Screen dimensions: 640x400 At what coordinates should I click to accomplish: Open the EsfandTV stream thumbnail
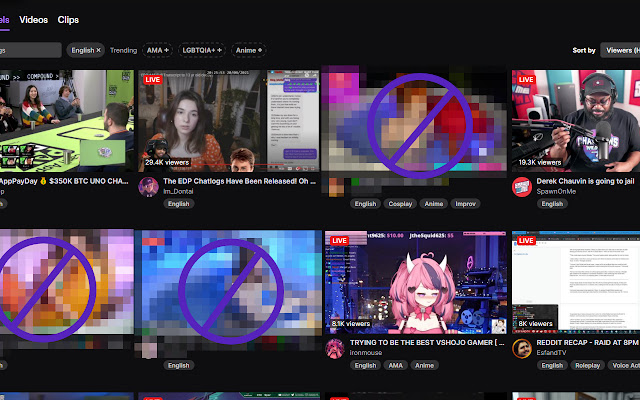tap(576, 282)
